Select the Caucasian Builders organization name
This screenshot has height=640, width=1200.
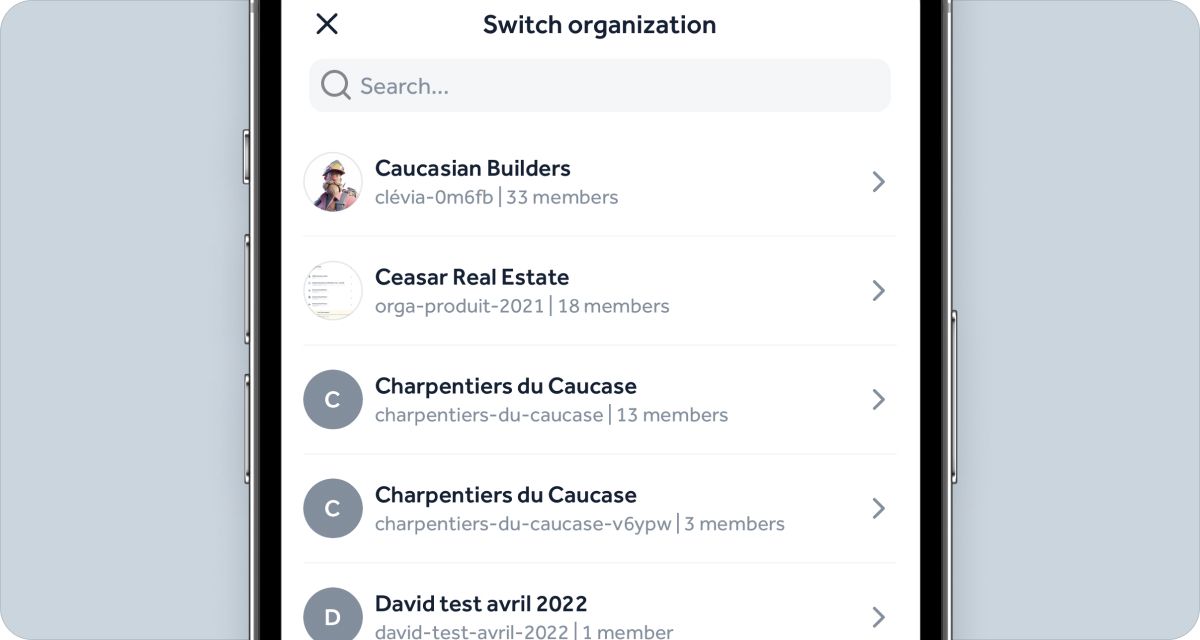point(473,168)
